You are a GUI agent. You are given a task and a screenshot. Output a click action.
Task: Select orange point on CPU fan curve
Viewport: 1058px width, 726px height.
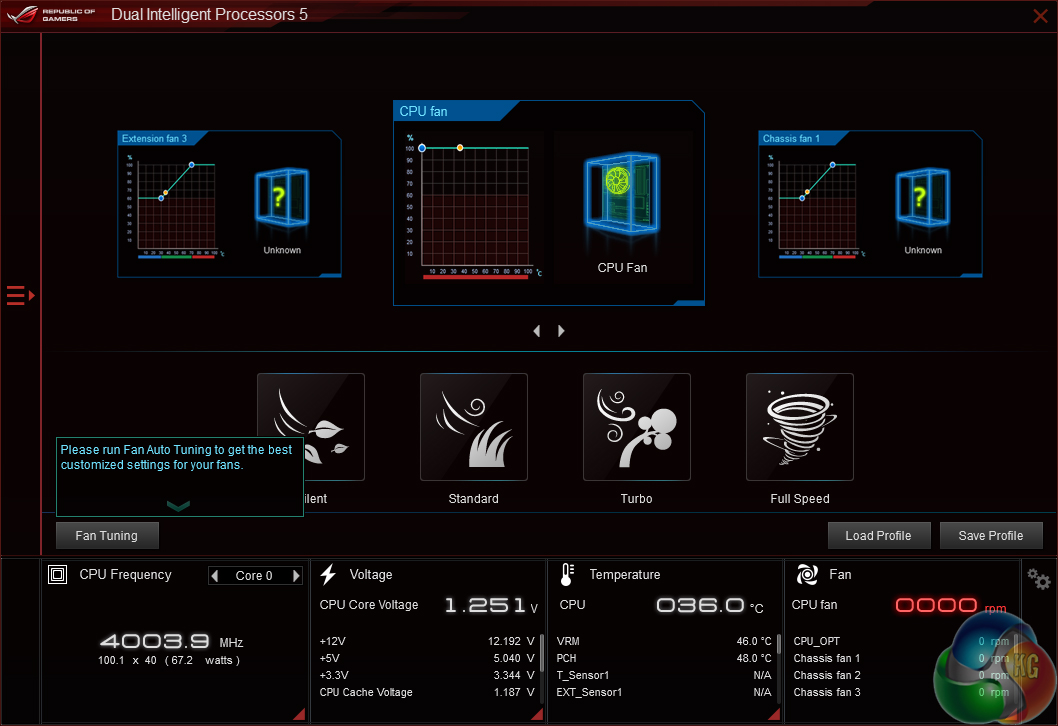coord(460,148)
